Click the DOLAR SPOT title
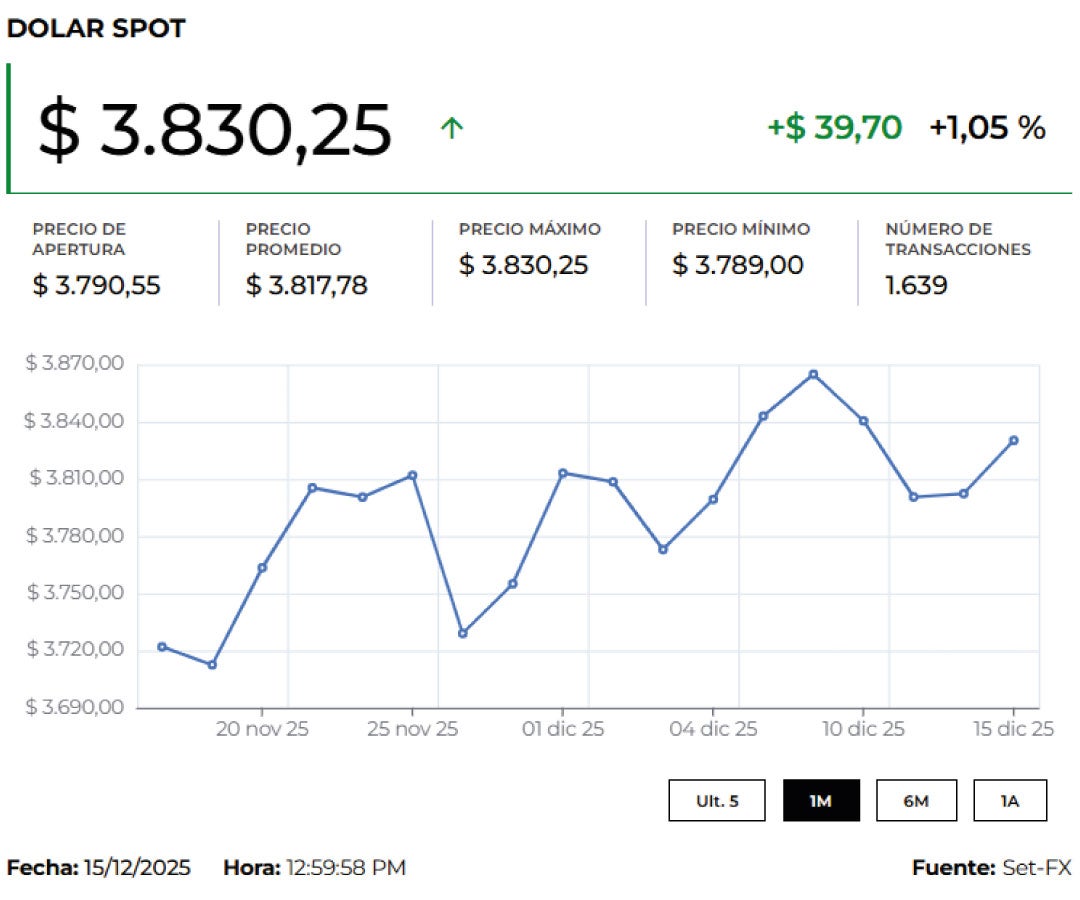This screenshot has width=1080, height=900. click(x=97, y=28)
